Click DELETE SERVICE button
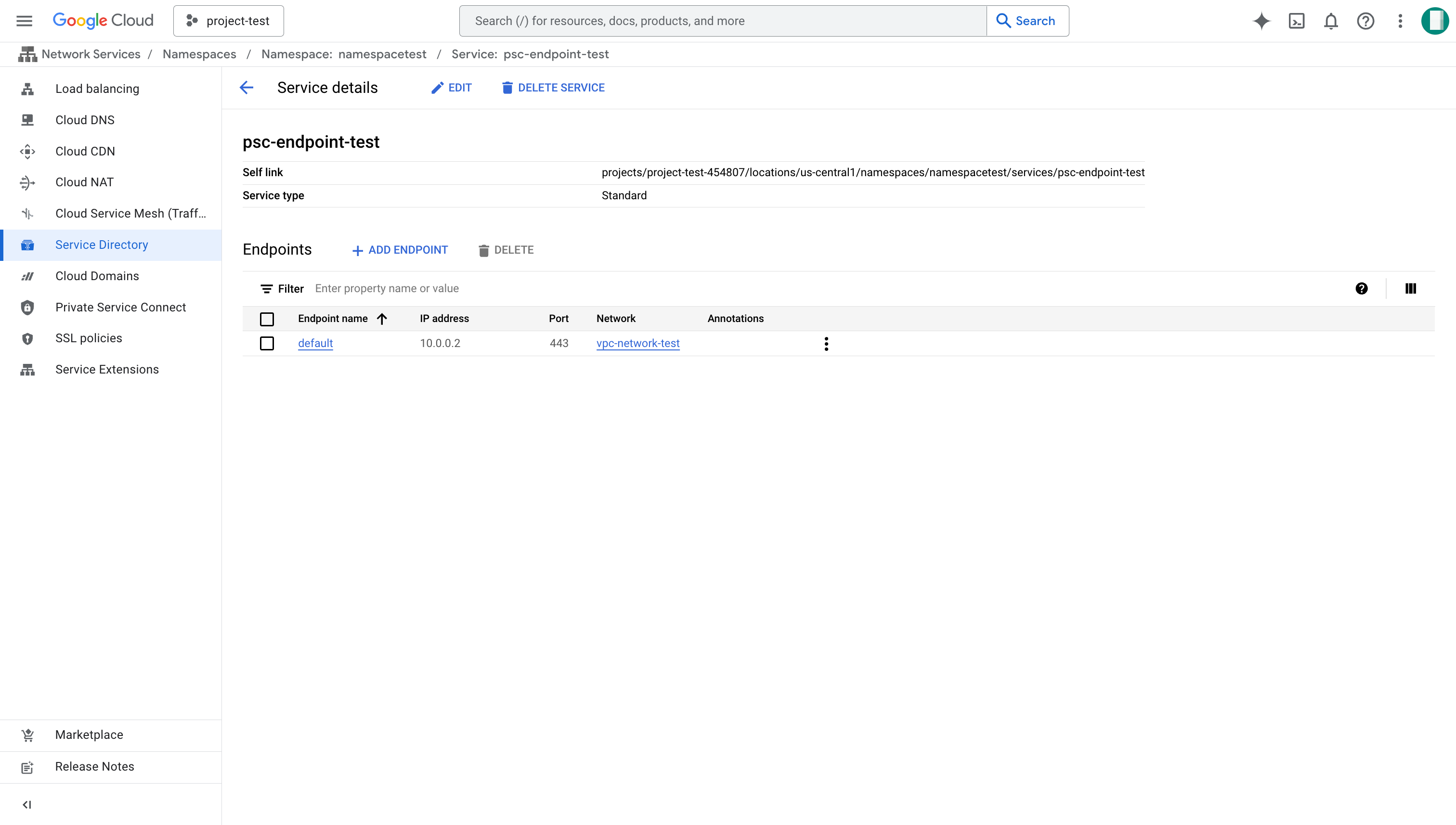Viewport: 1456px width, 825px height. (553, 88)
